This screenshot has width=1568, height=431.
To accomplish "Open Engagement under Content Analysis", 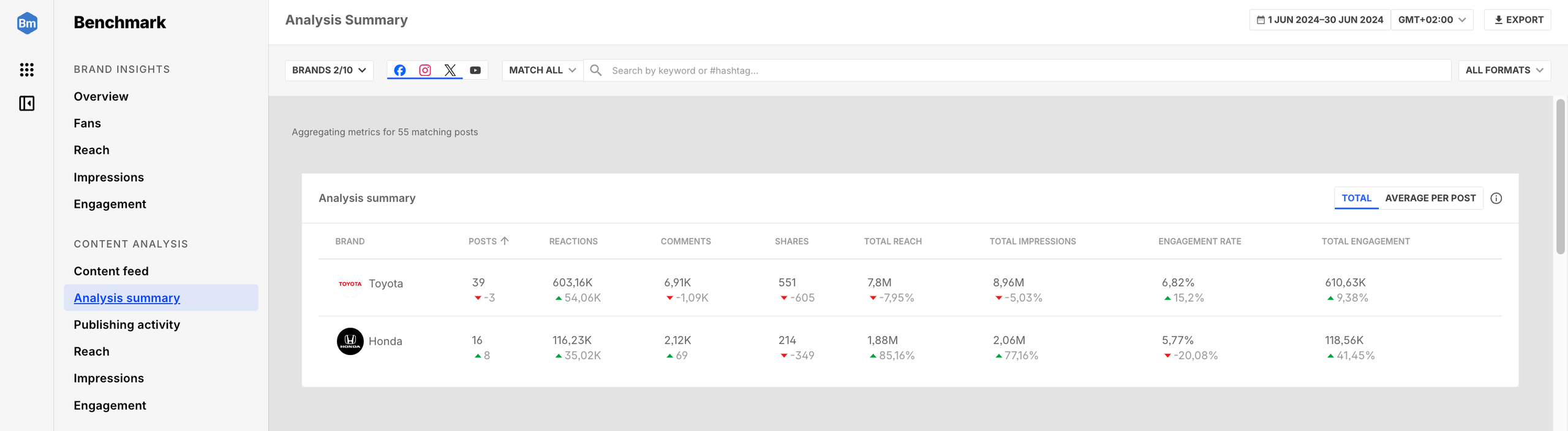I will pyautogui.click(x=110, y=406).
